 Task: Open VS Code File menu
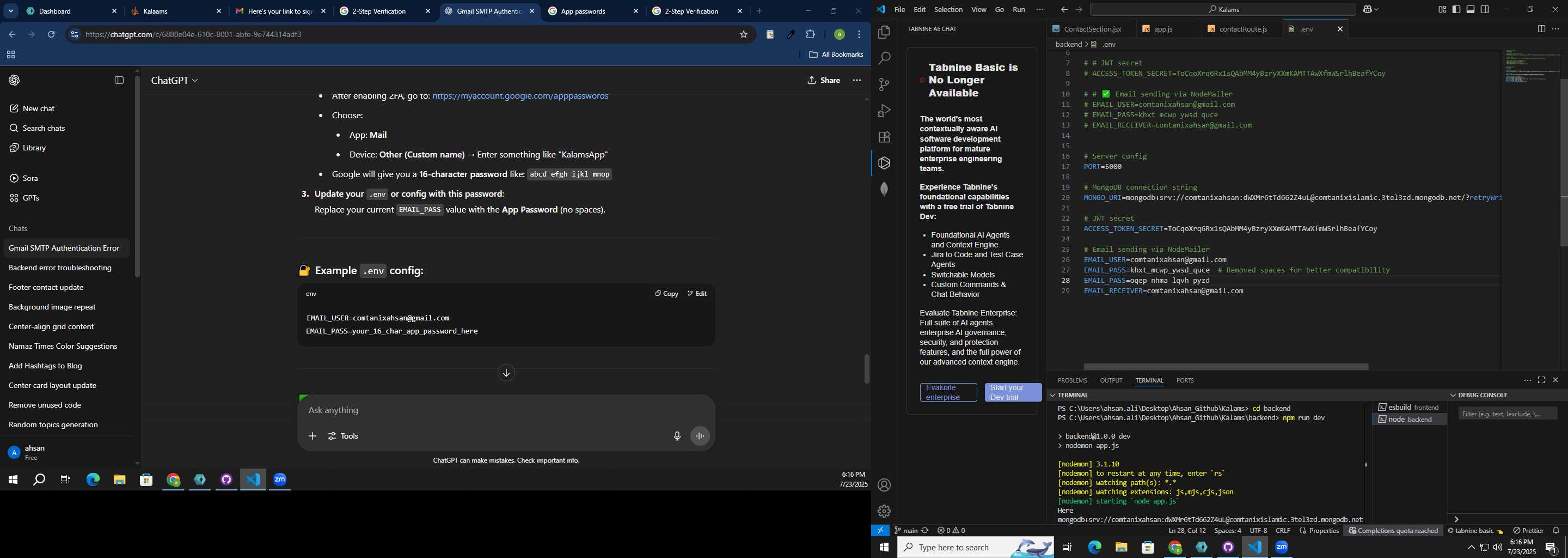pos(899,10)
